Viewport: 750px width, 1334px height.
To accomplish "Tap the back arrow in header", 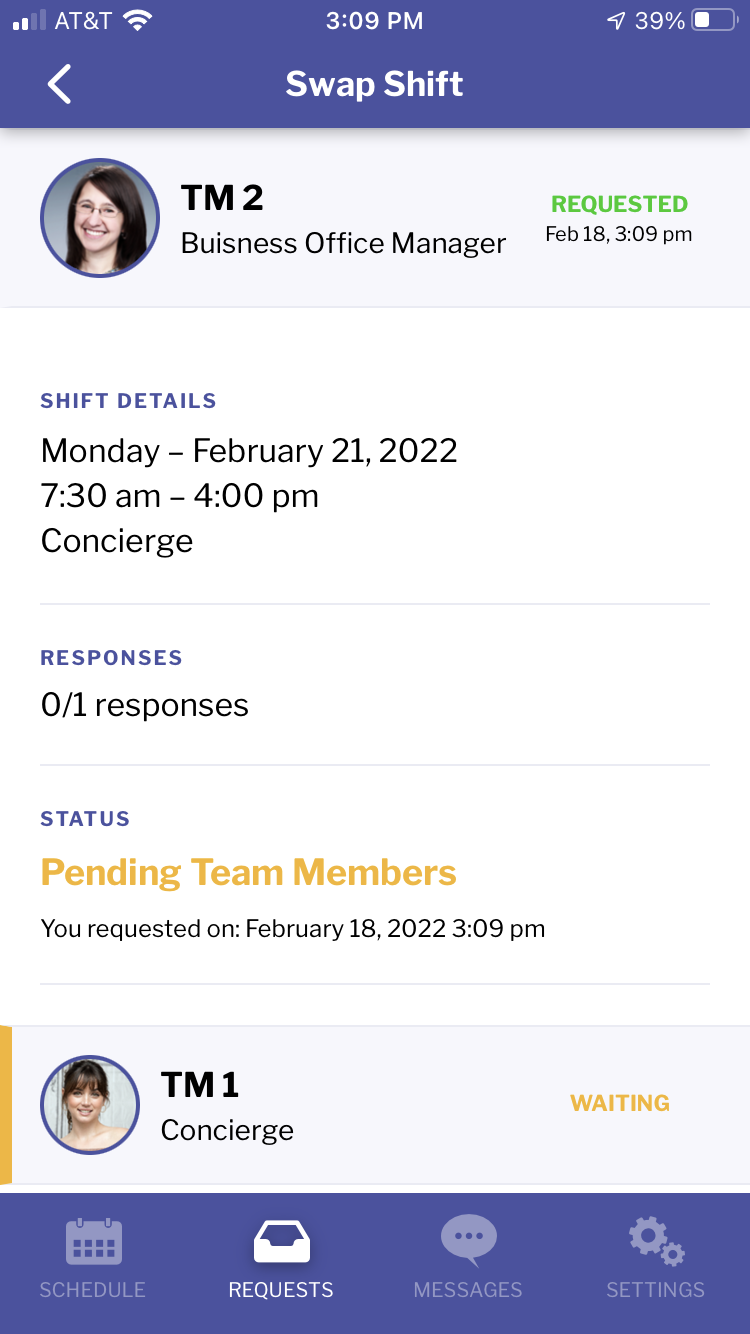I will pyautogui.click(x=60, y=84).
